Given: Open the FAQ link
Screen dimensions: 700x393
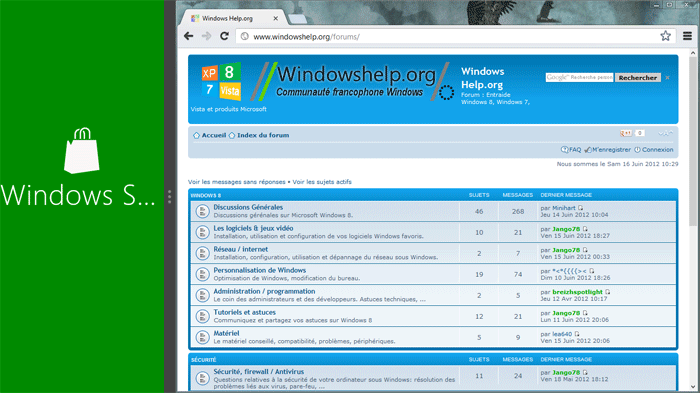Looking at the screenshot, I should (x=575, y=150).
